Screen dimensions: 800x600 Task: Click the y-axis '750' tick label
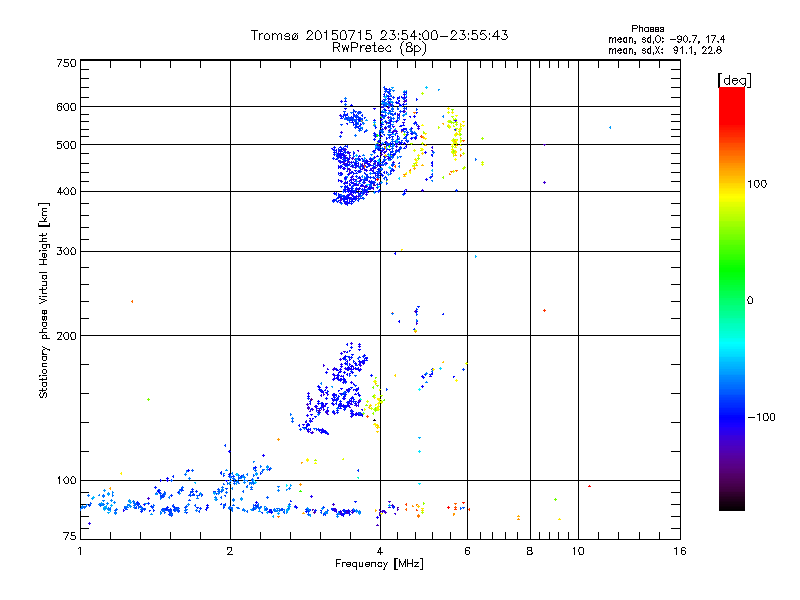pos(66,63)
